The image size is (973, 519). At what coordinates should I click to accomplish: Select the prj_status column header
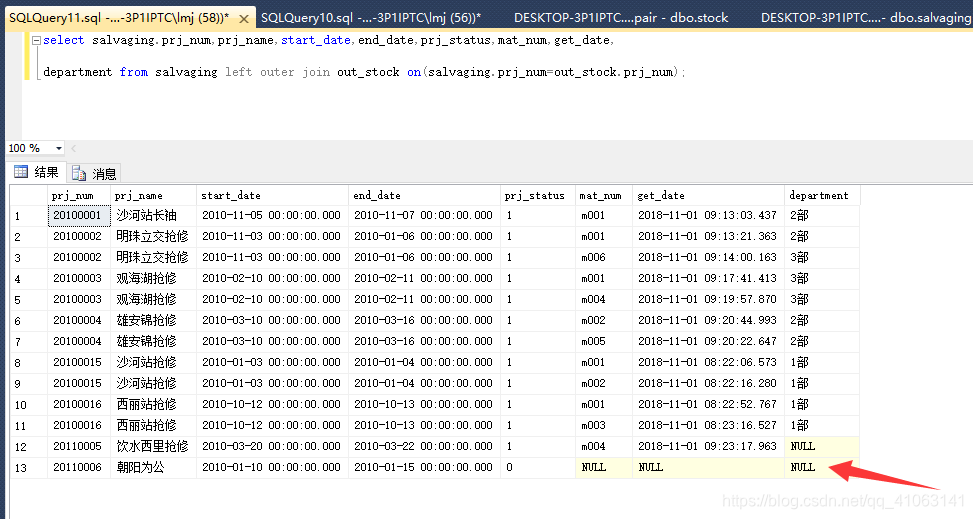tap(538, 195)
